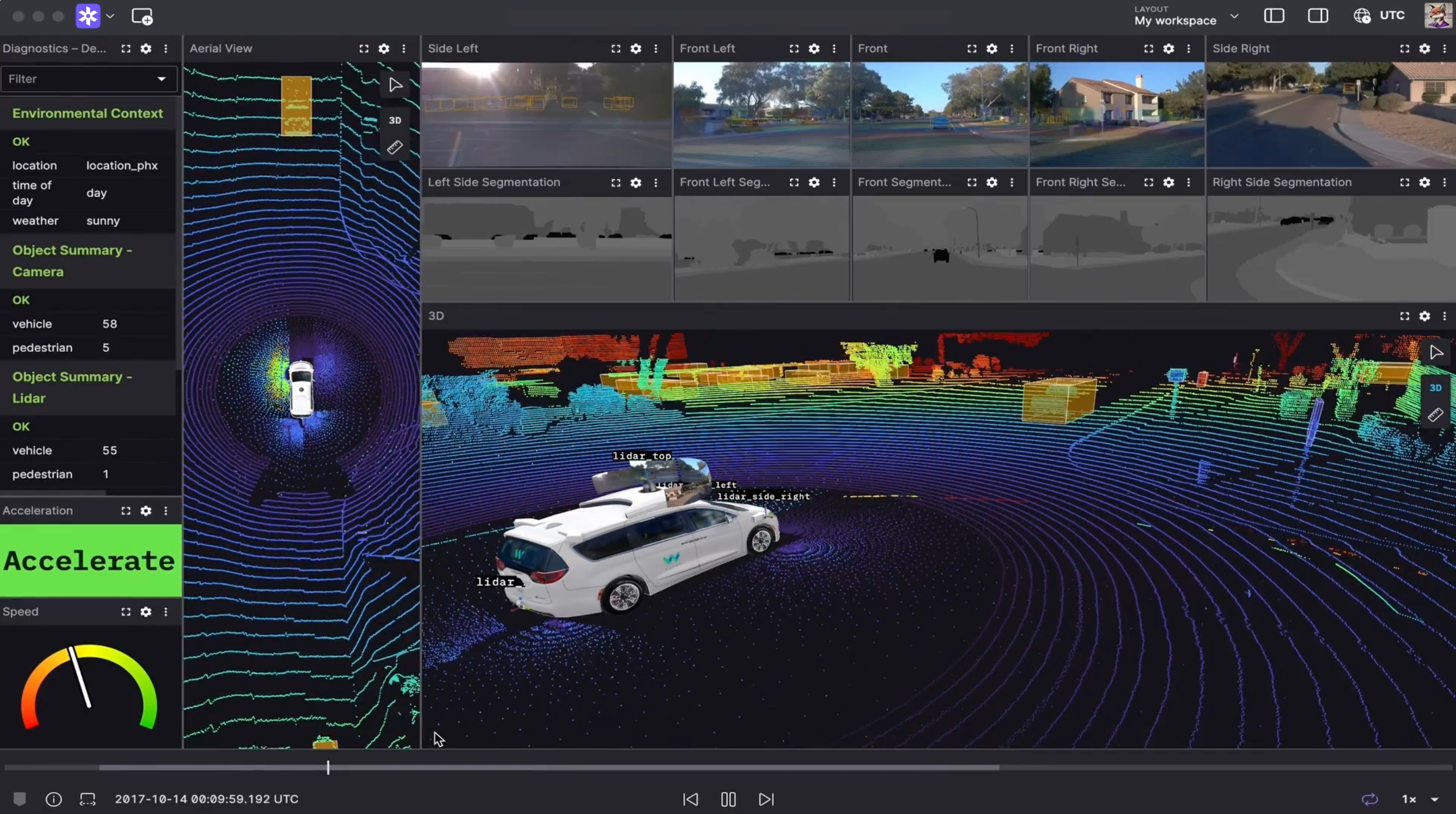
Task: Open Front panel settings gear
Action: coord(992,48)
